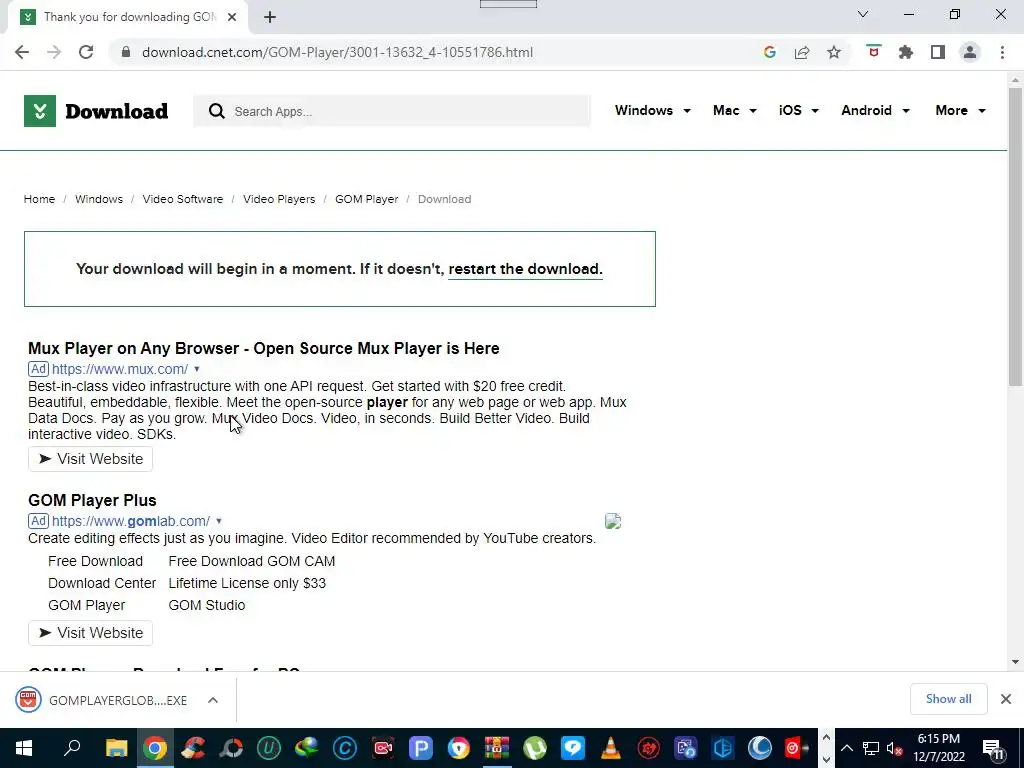Open the https://www.gomlab.com/ ad link

tap(131, 521)
